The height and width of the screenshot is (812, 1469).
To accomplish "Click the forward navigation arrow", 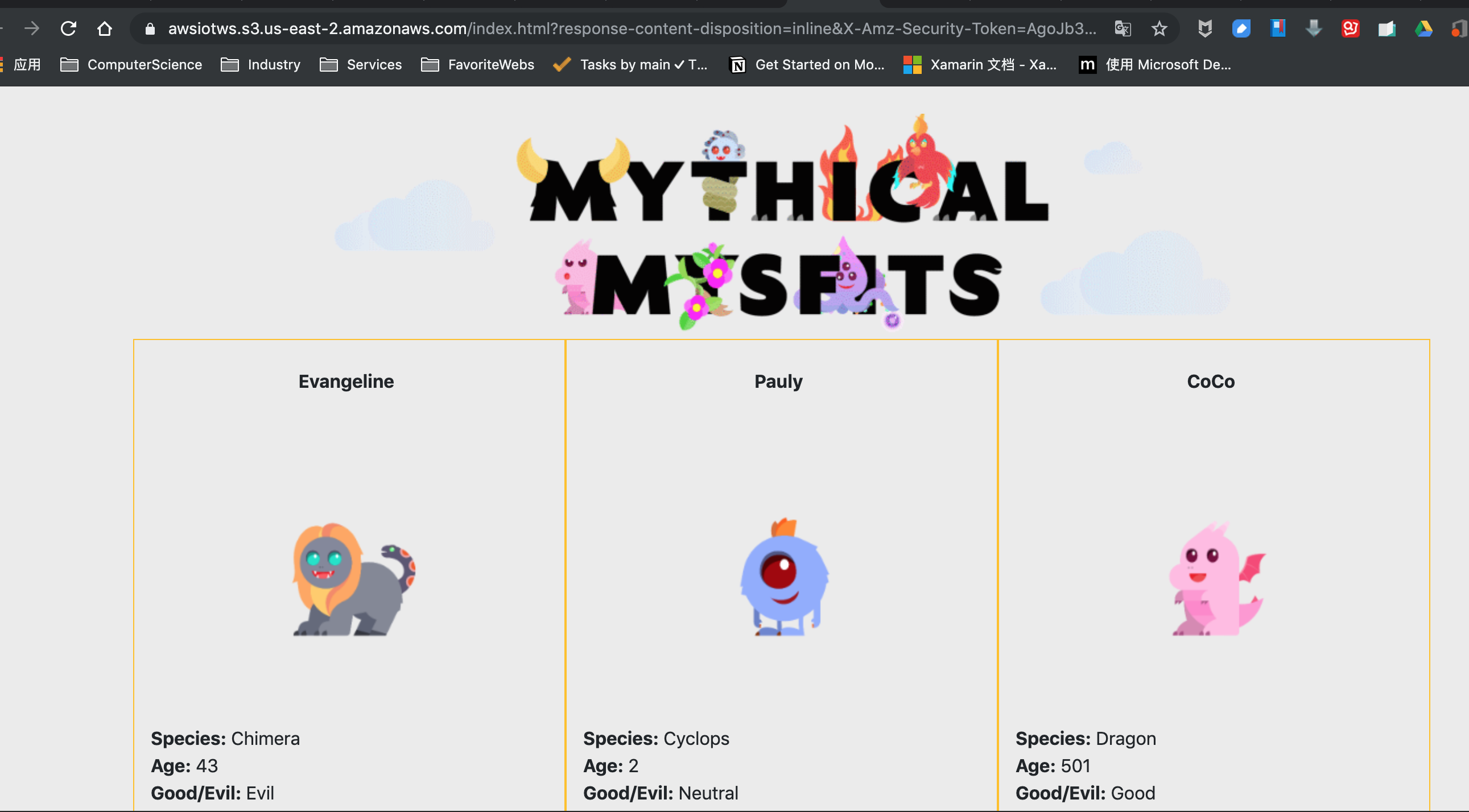I will 32,28.
